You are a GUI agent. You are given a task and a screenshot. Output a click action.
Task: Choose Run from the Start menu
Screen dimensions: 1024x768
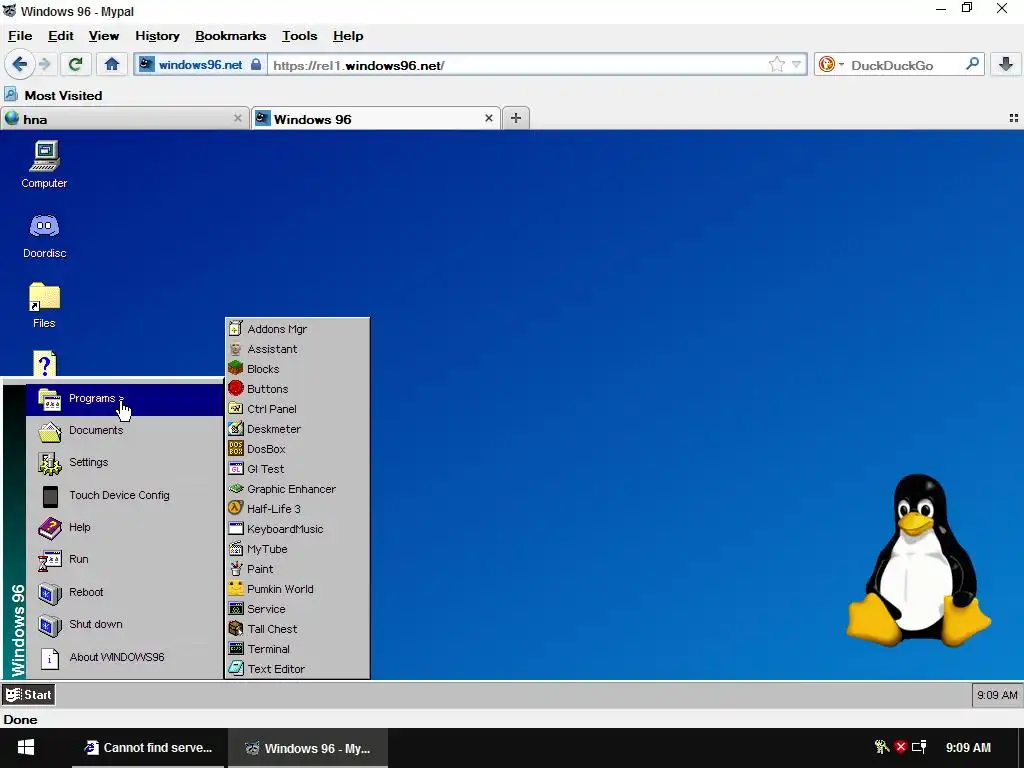click(x=125, y=560)
